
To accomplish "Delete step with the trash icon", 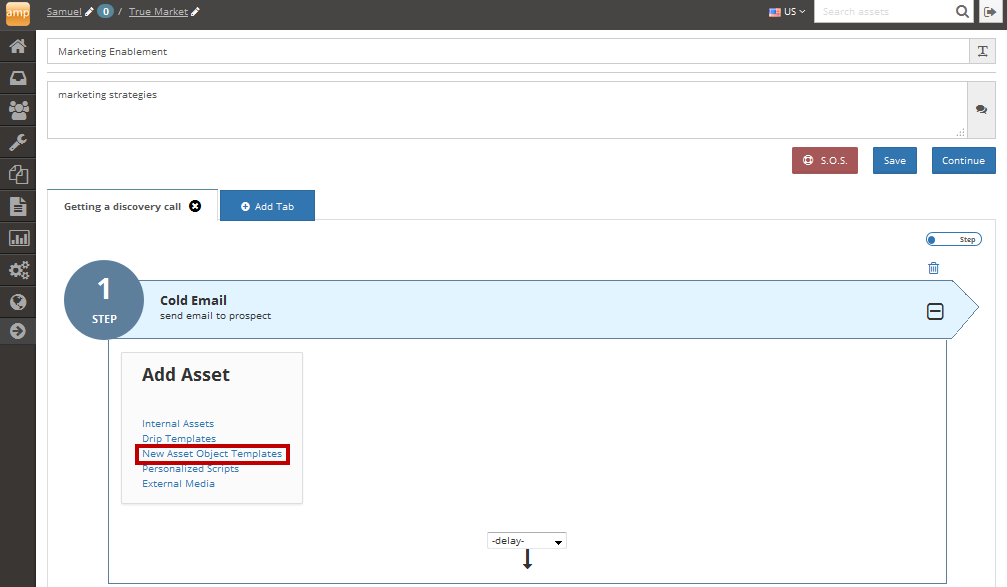I will (x=934, y=268).
